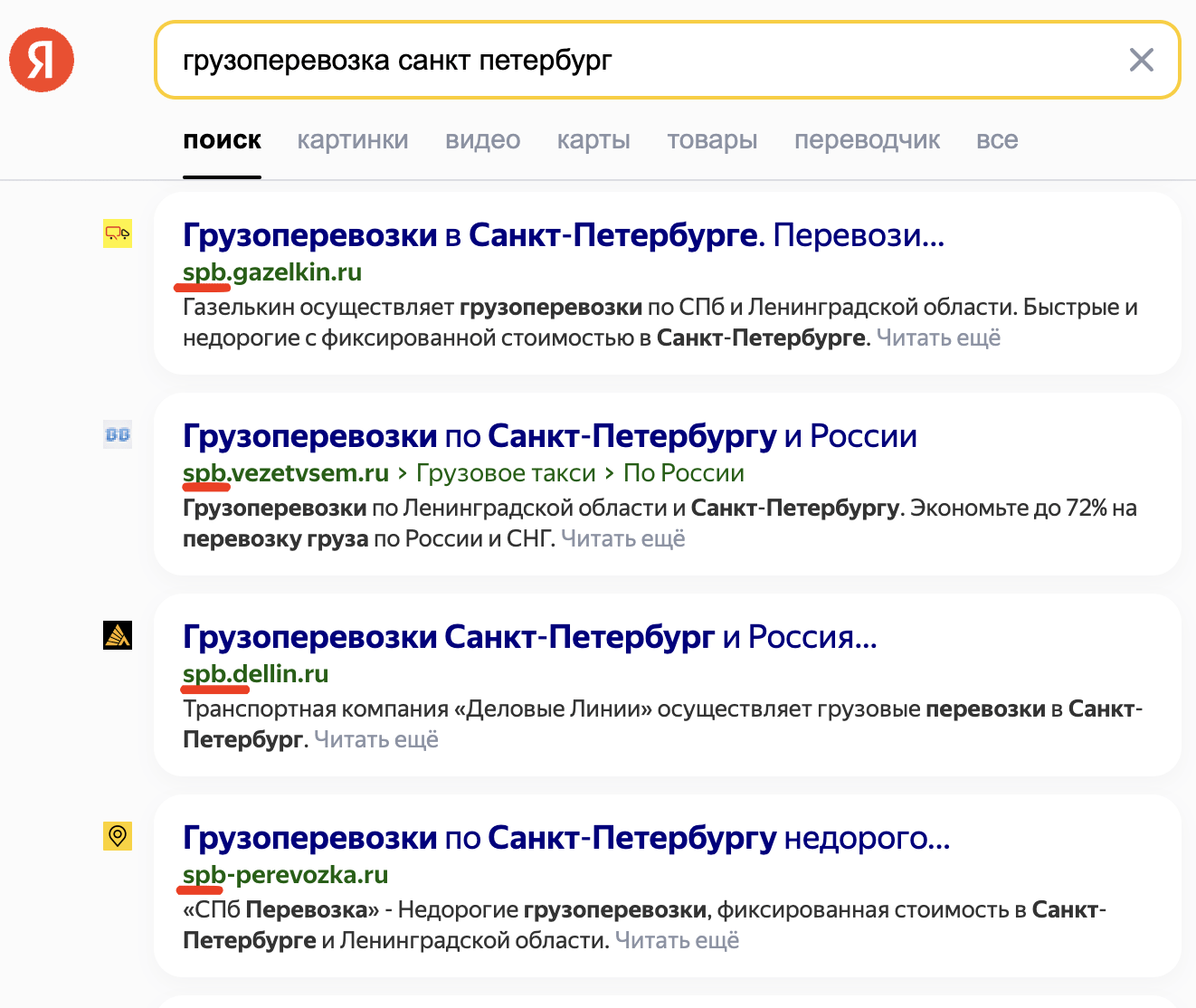Open the все tab
Viewport: 1196px width, 1008px height.
(997, 140)
